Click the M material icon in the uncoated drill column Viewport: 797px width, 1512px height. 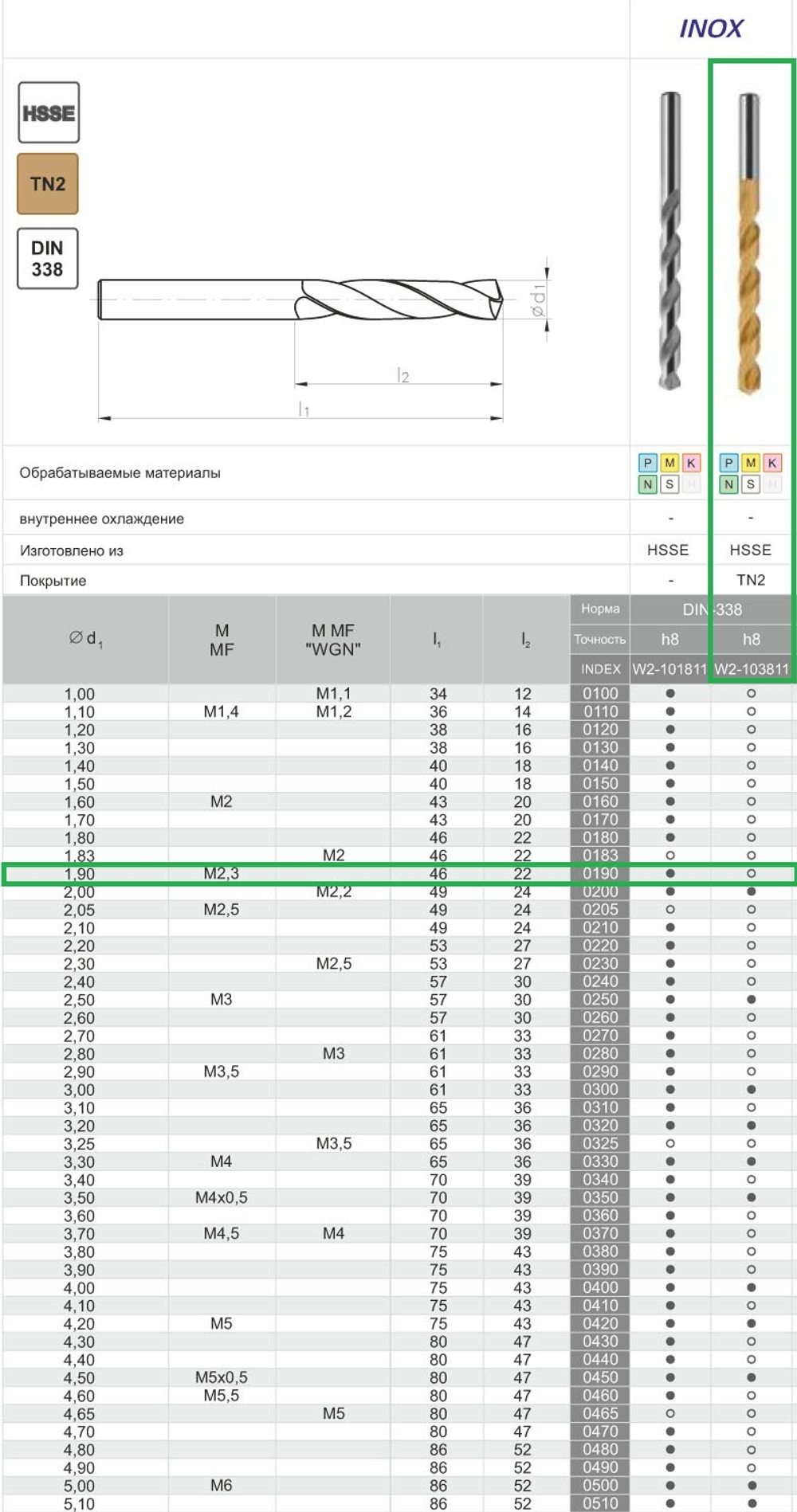point(669,463)
